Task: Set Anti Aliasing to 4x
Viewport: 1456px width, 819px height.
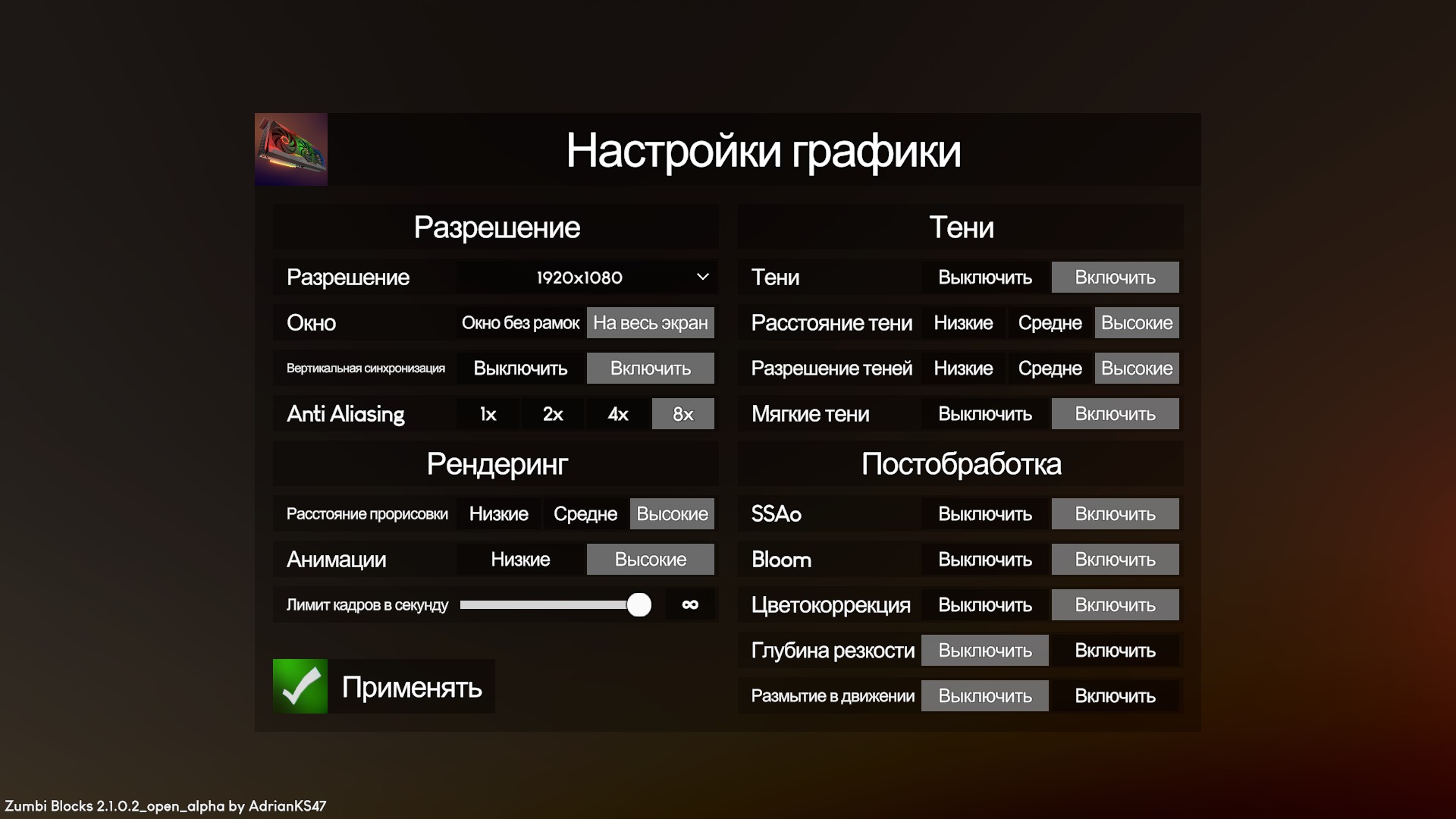Action: pyautogui.click(x=618, y=414)
